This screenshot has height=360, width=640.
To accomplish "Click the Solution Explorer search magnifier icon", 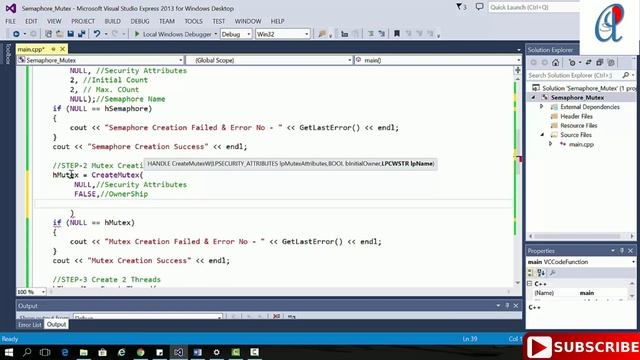I will [x=625, y=75].
